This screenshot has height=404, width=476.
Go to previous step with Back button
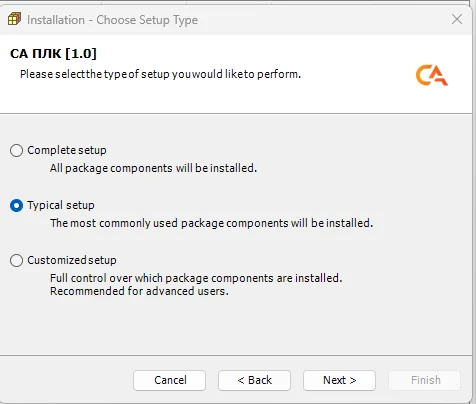coord(254,380)
